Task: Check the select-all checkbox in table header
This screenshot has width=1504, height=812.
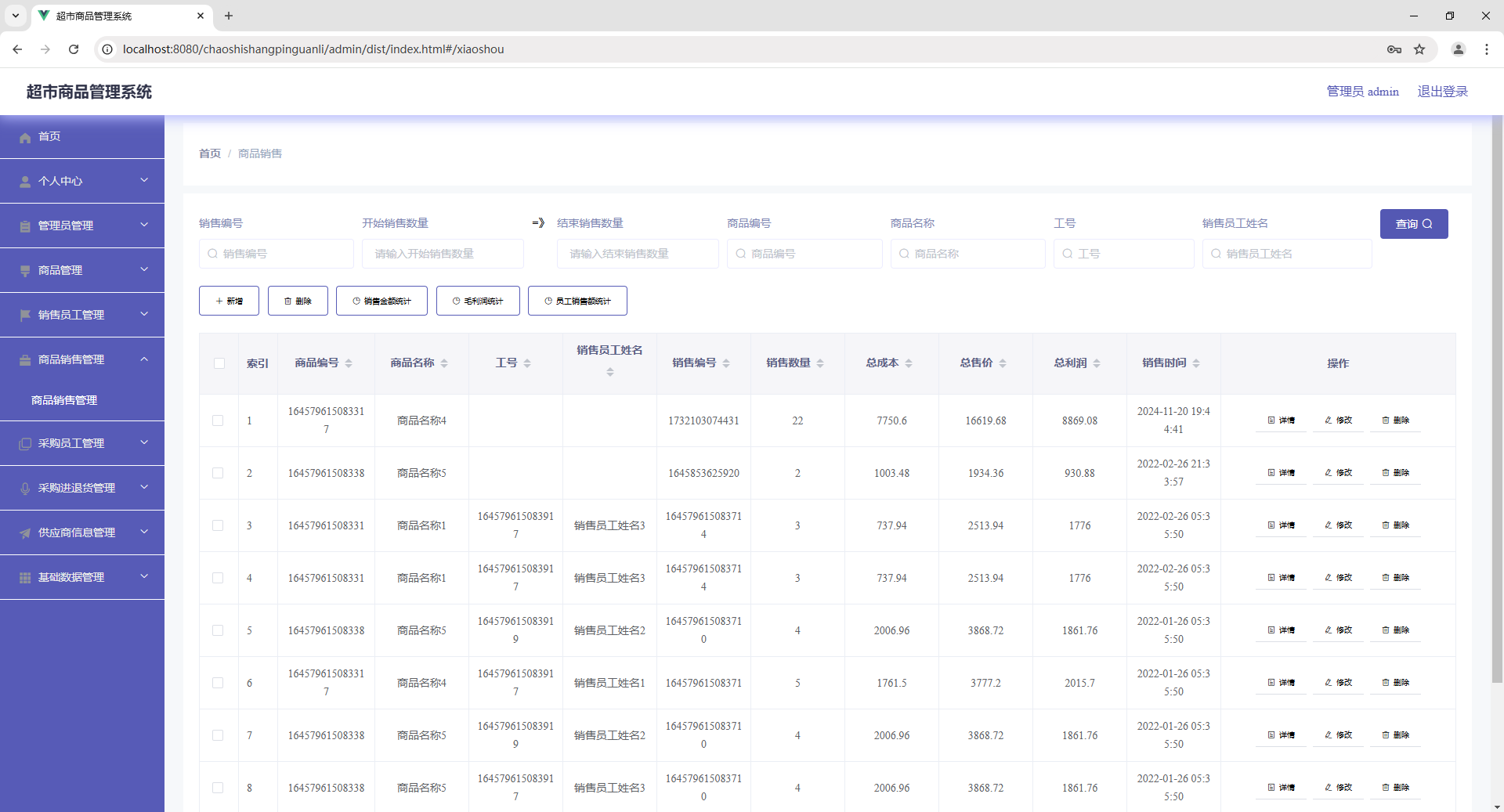Action: (219, 363)
